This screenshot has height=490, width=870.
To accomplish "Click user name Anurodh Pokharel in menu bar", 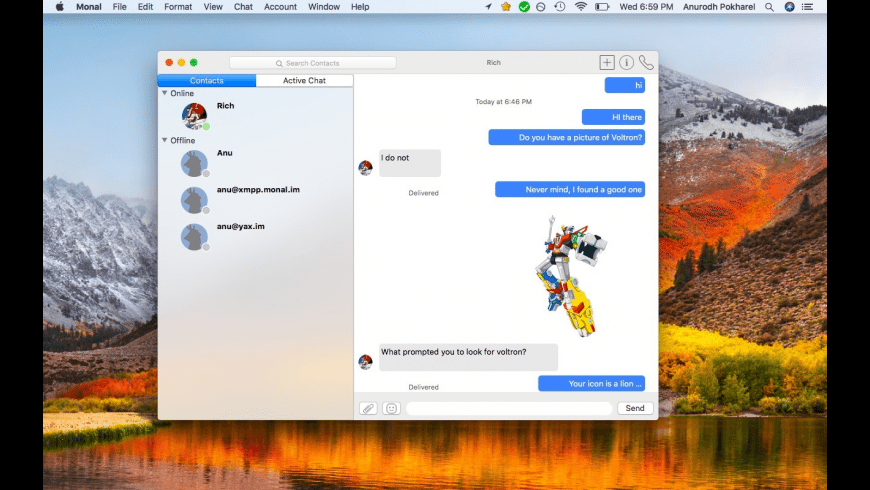I will 719,7.
